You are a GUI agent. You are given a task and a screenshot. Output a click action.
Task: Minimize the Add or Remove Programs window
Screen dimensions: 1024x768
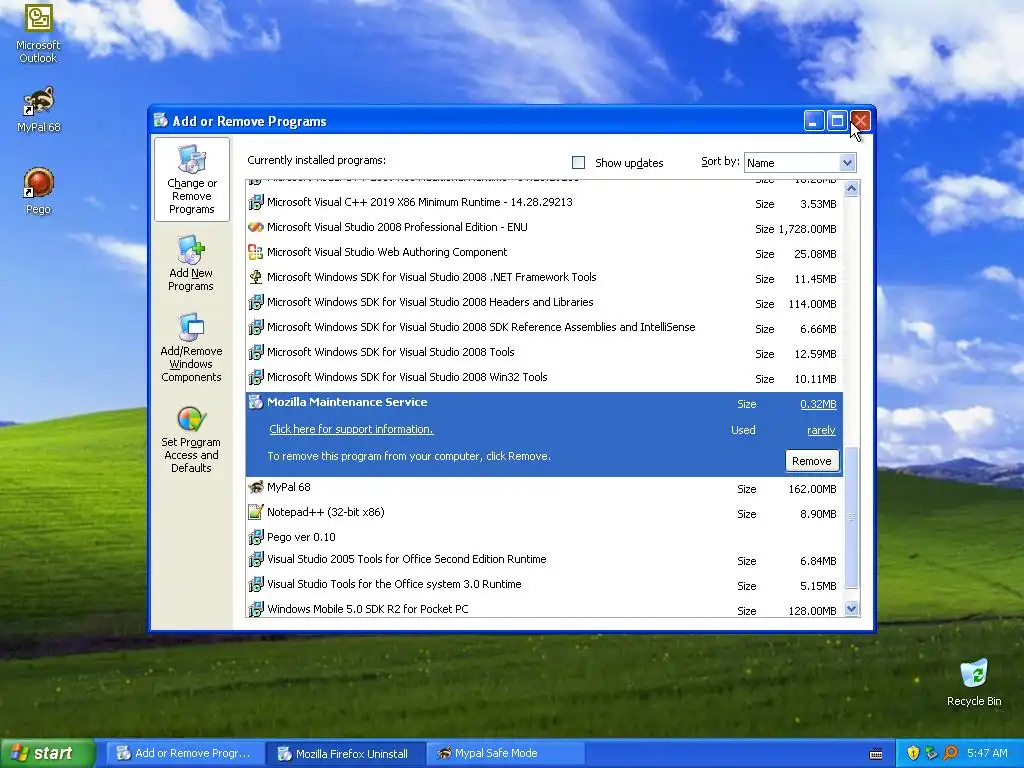click(814, 121)
